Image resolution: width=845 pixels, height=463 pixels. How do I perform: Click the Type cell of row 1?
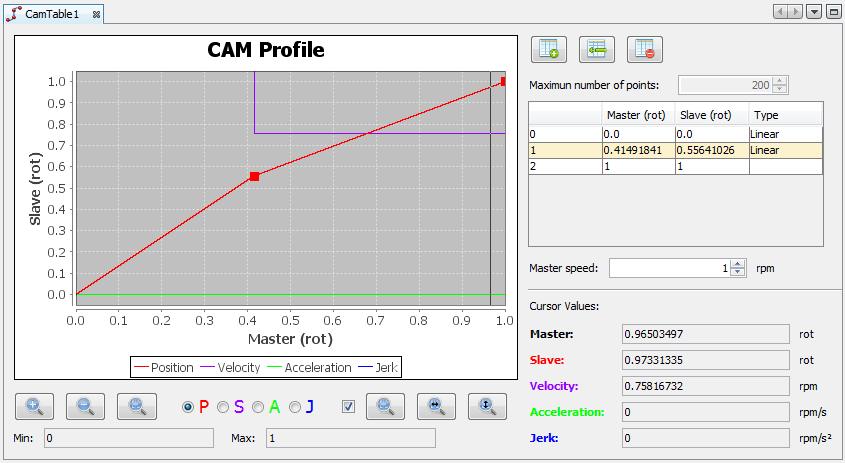click(x=786, y=150)
